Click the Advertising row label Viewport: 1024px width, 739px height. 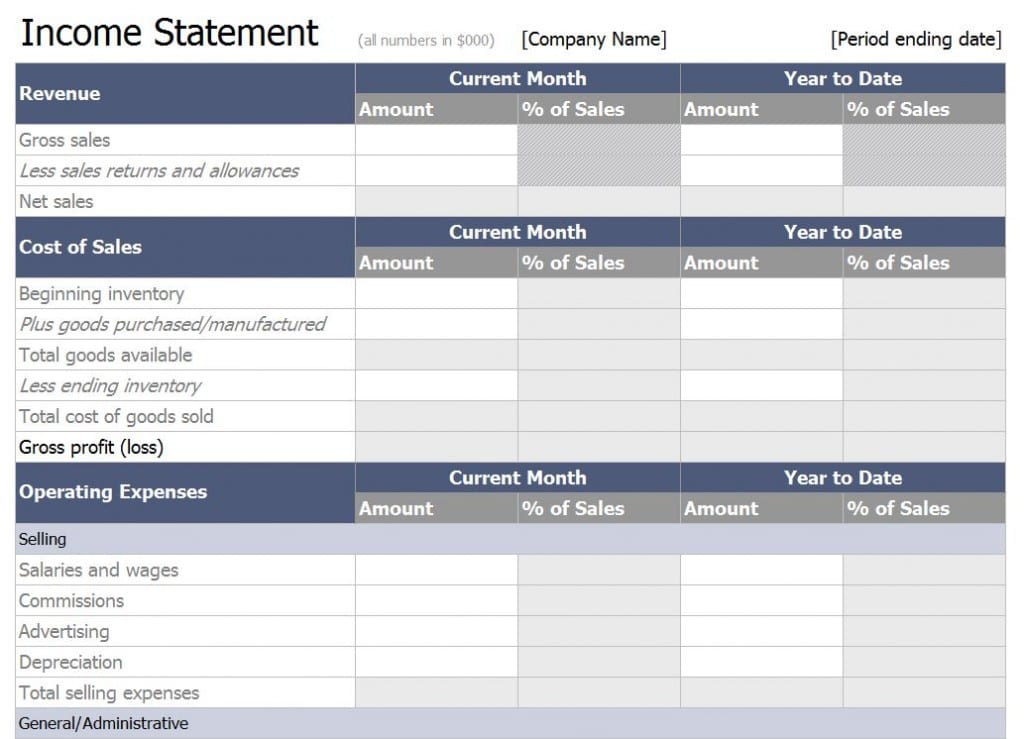64,631
